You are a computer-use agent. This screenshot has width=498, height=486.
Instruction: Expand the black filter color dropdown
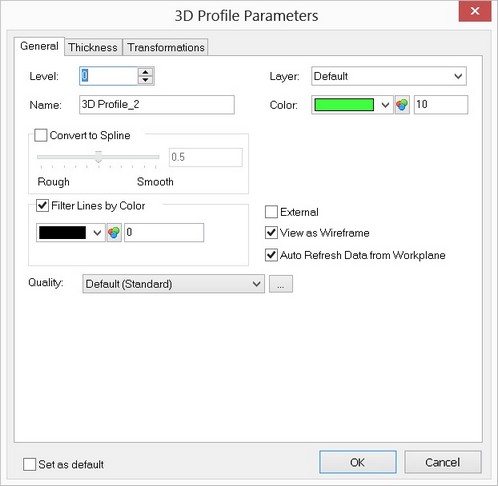pyautogui.click(x=71, y=232)
